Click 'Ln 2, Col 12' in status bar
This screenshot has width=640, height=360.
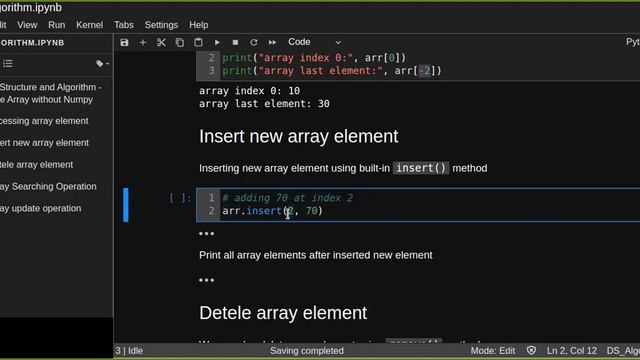click(x=572, y=351)
